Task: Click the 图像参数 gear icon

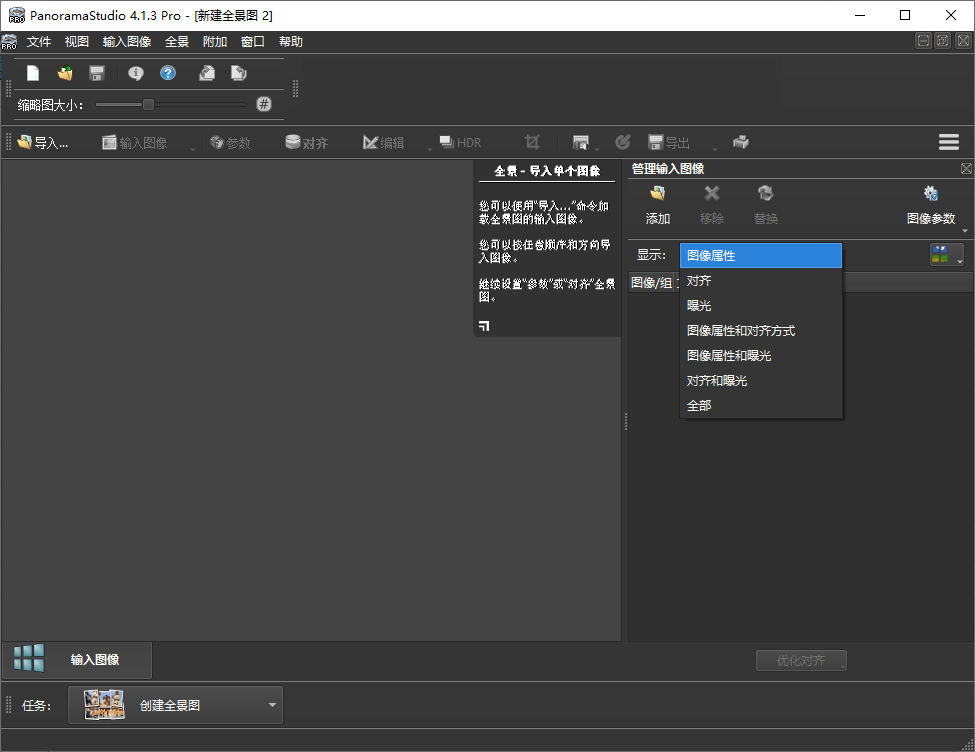Action: [931, 193]
